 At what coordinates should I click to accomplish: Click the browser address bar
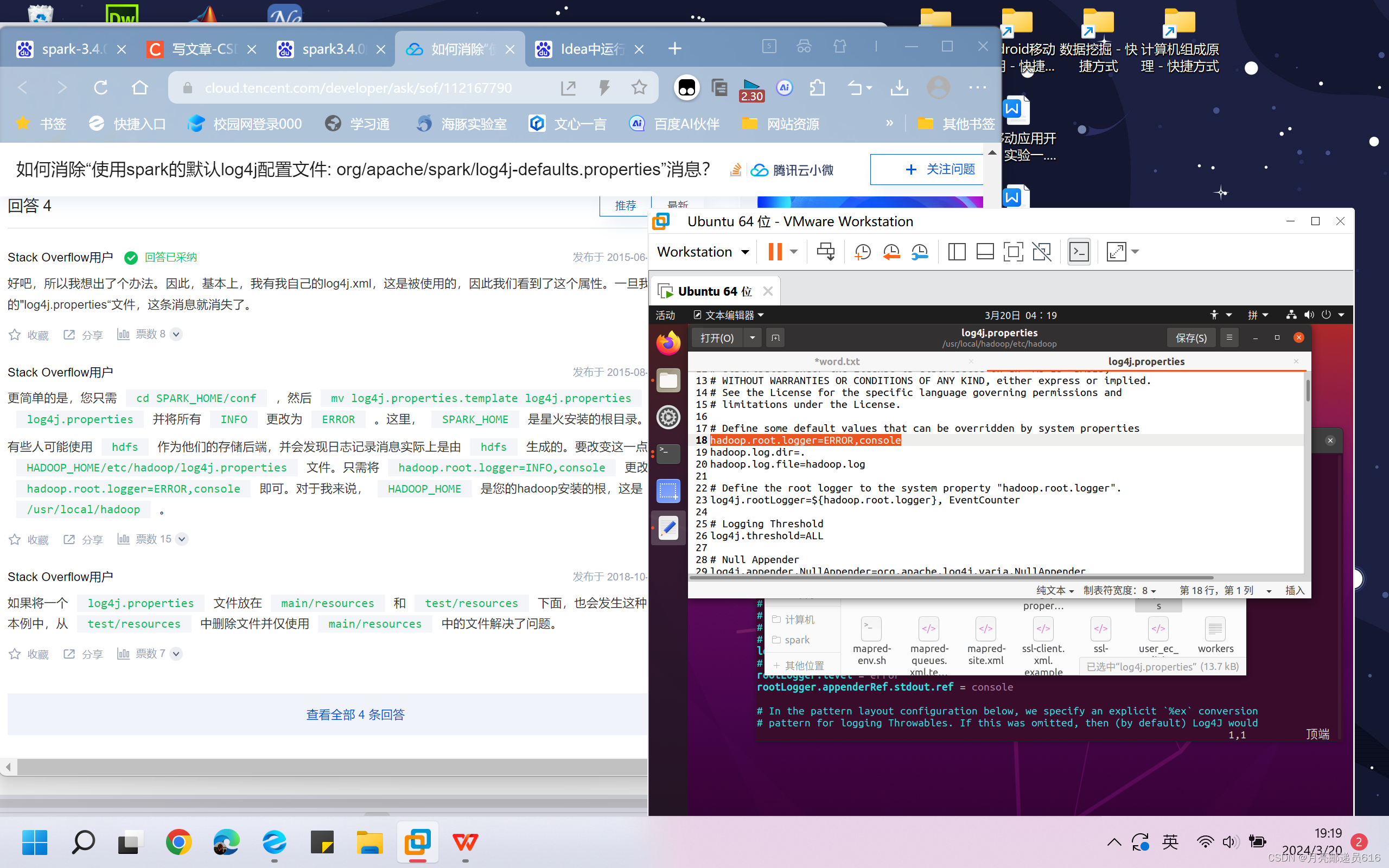click(x=356, y=87)
